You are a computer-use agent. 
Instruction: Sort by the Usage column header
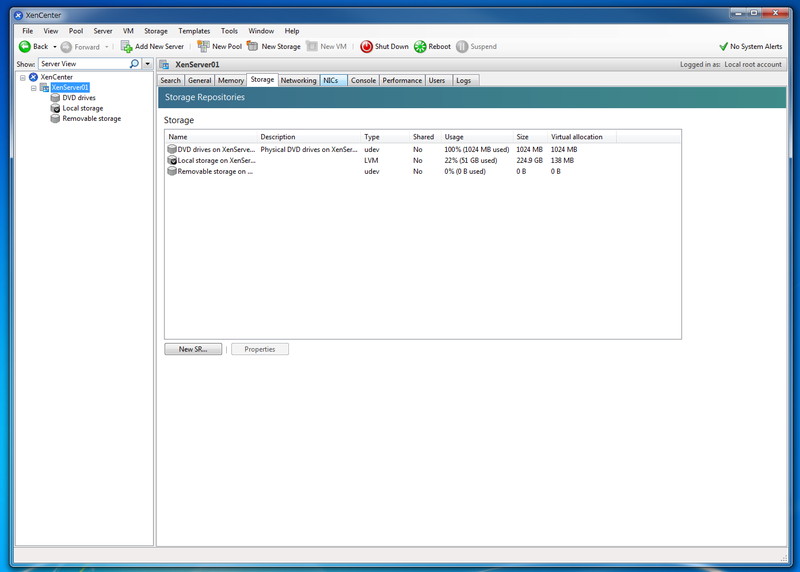point(477,137)
